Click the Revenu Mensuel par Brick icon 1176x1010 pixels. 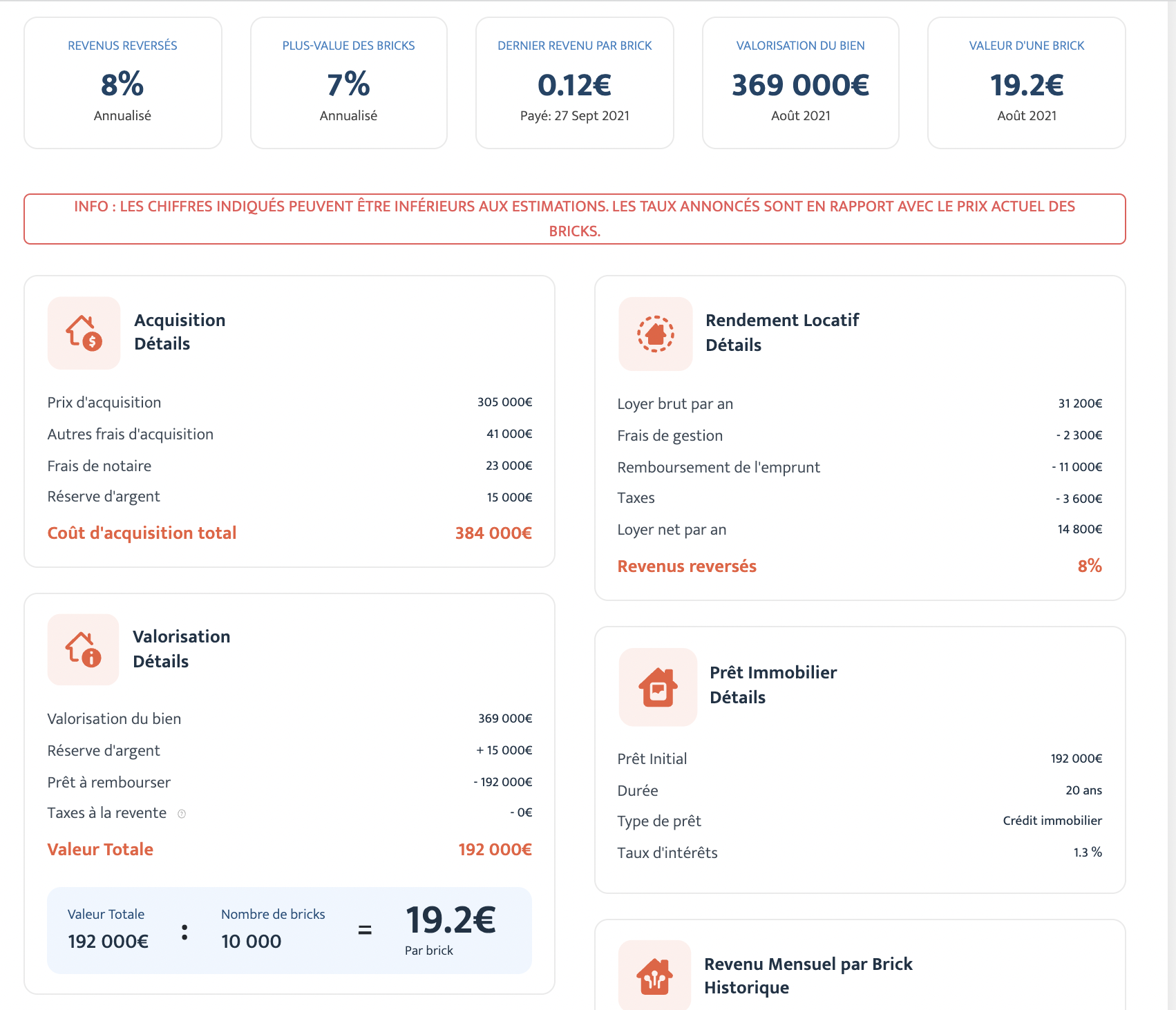[x=654, y=976]
